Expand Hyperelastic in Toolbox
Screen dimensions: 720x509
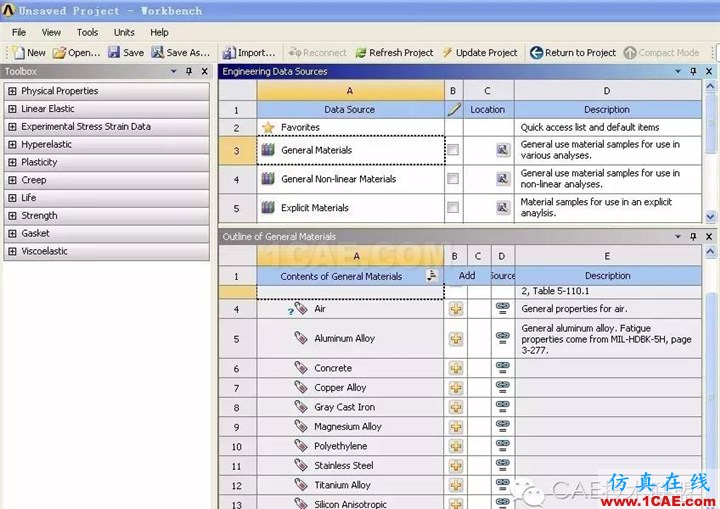tap(12, 144)
